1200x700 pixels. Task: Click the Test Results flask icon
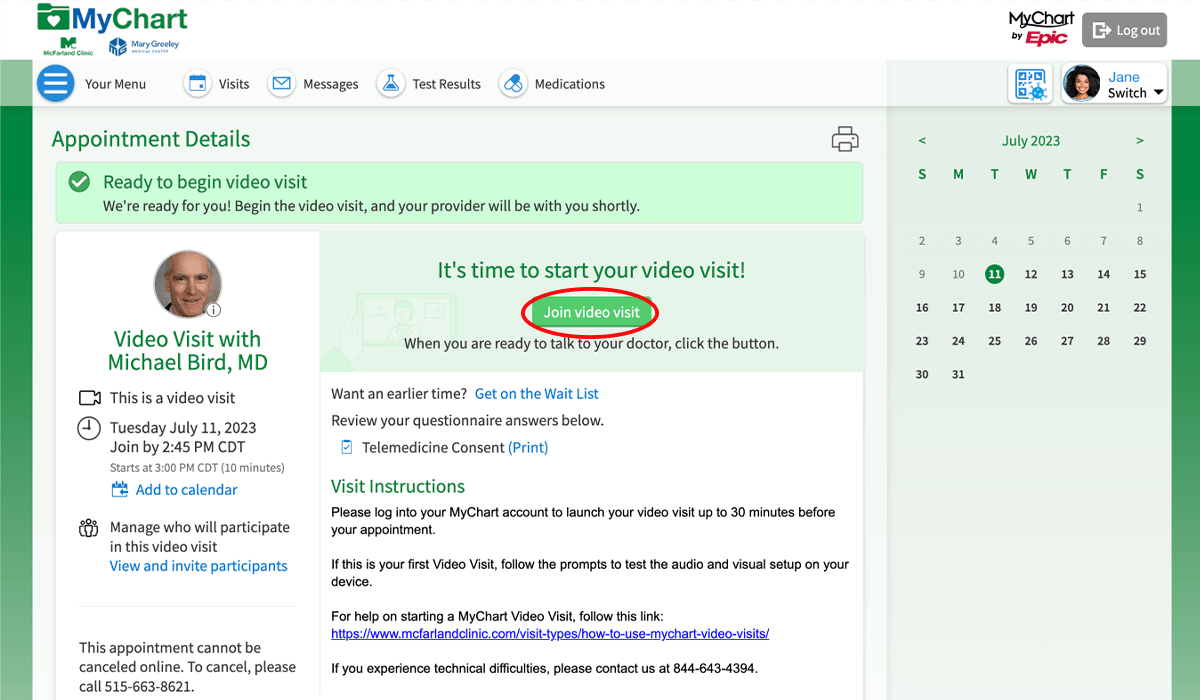pos(390,84)
